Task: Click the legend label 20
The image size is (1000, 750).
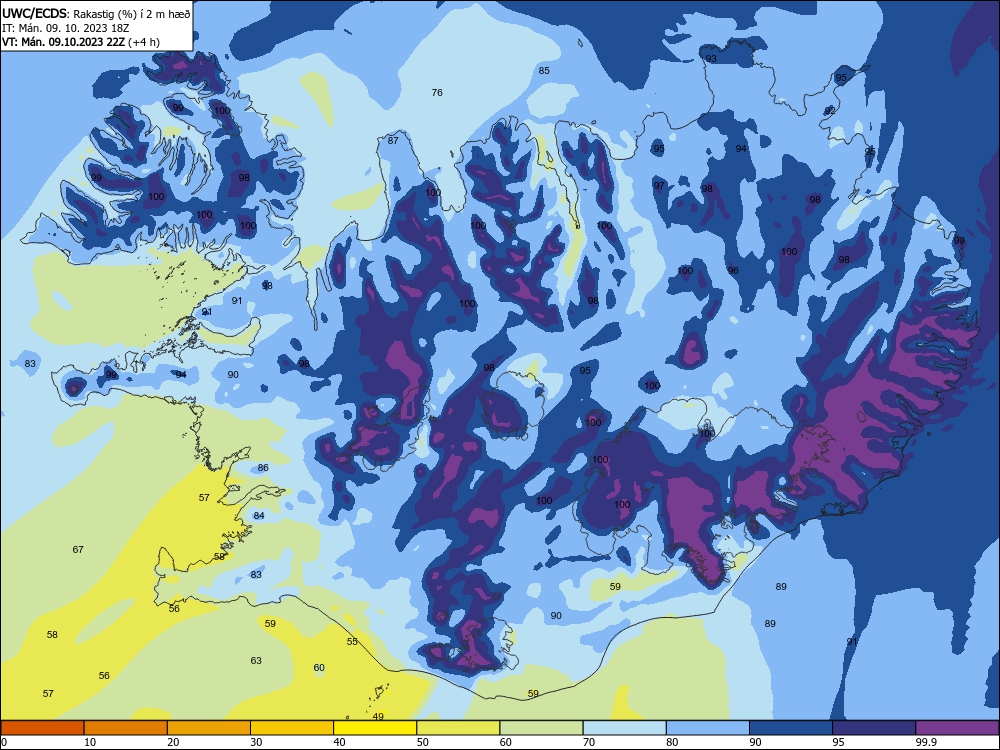Action: tap(173, 742)
